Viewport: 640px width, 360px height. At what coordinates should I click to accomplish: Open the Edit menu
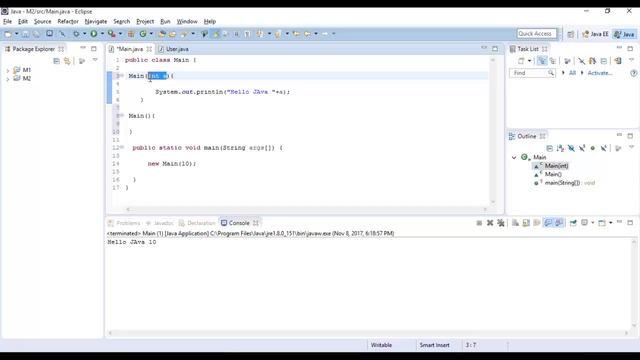(x=23, y=22)
